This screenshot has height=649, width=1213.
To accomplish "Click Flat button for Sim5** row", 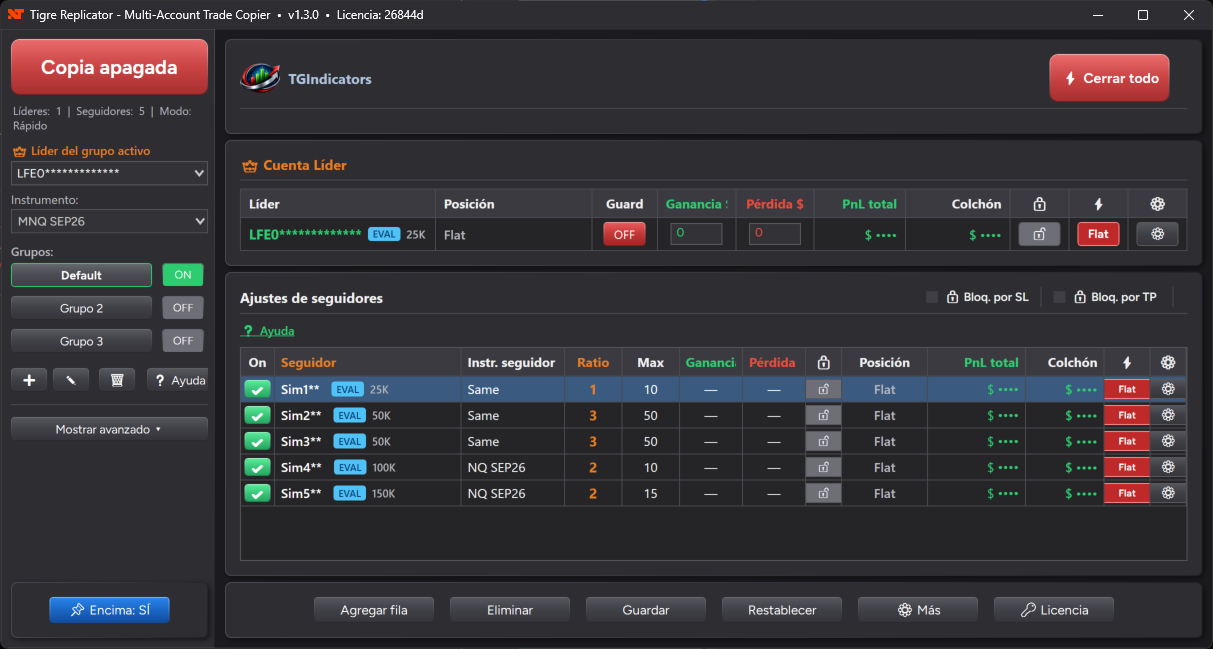I will click(1127, 493).
